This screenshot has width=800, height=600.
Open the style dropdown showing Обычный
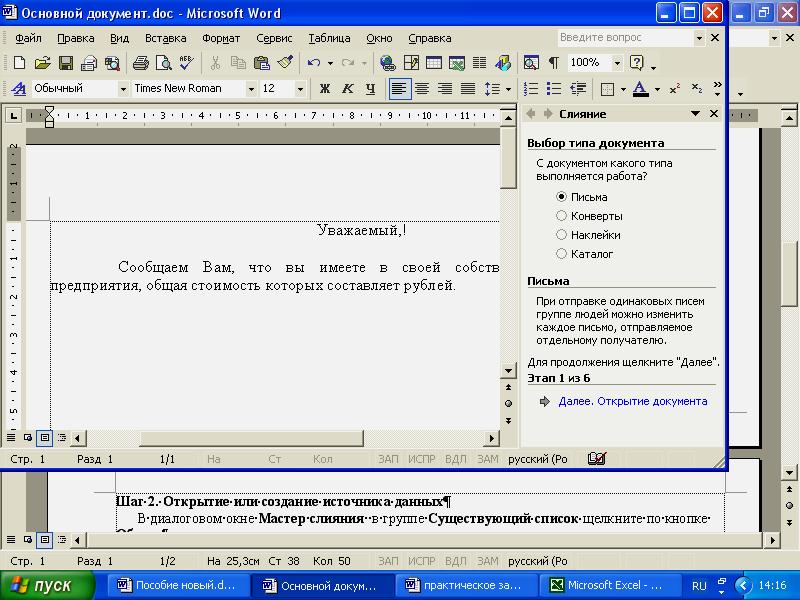123,89
